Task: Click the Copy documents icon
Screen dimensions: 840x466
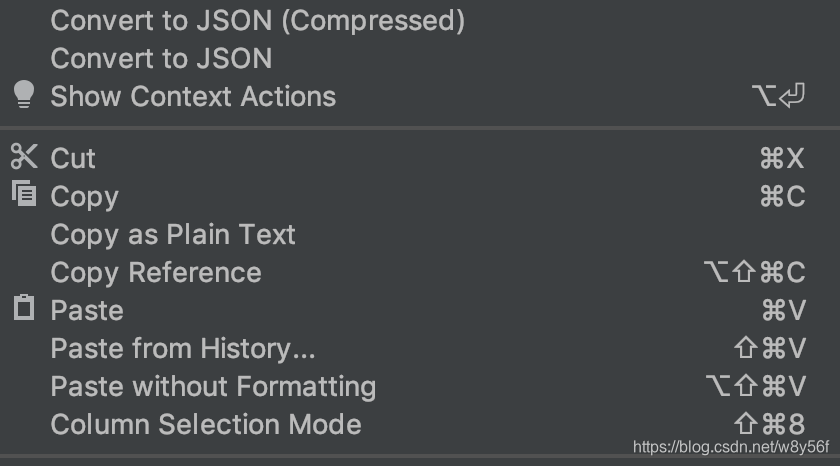Action: pos(23,194)
